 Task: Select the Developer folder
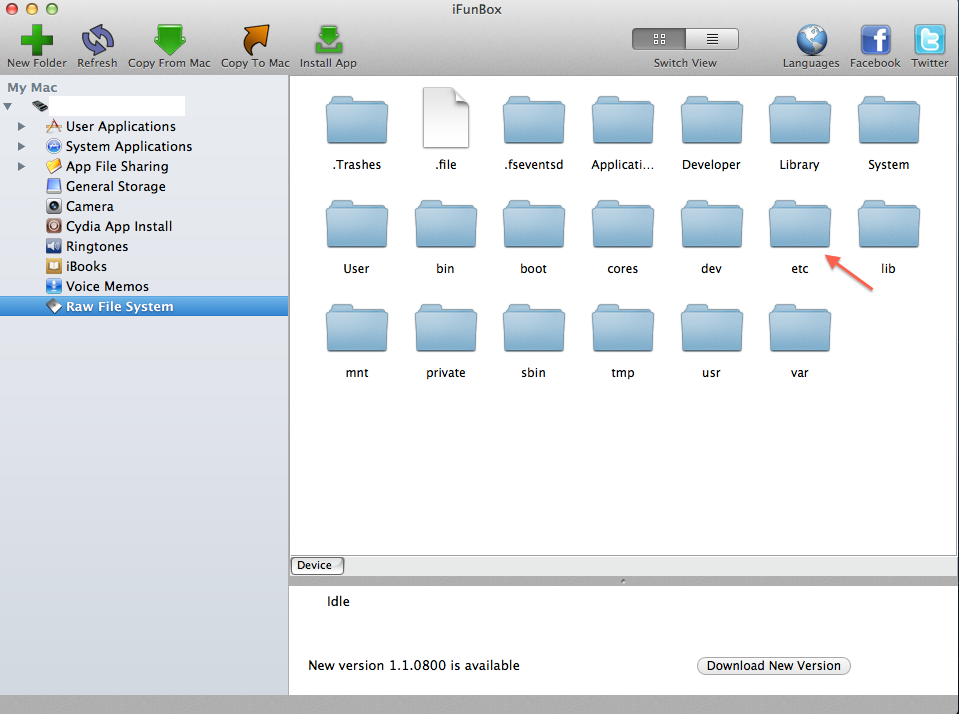(711, 121)
